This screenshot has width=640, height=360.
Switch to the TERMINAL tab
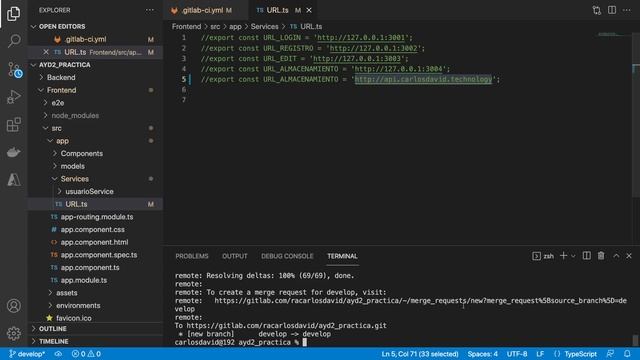(342, 256)
